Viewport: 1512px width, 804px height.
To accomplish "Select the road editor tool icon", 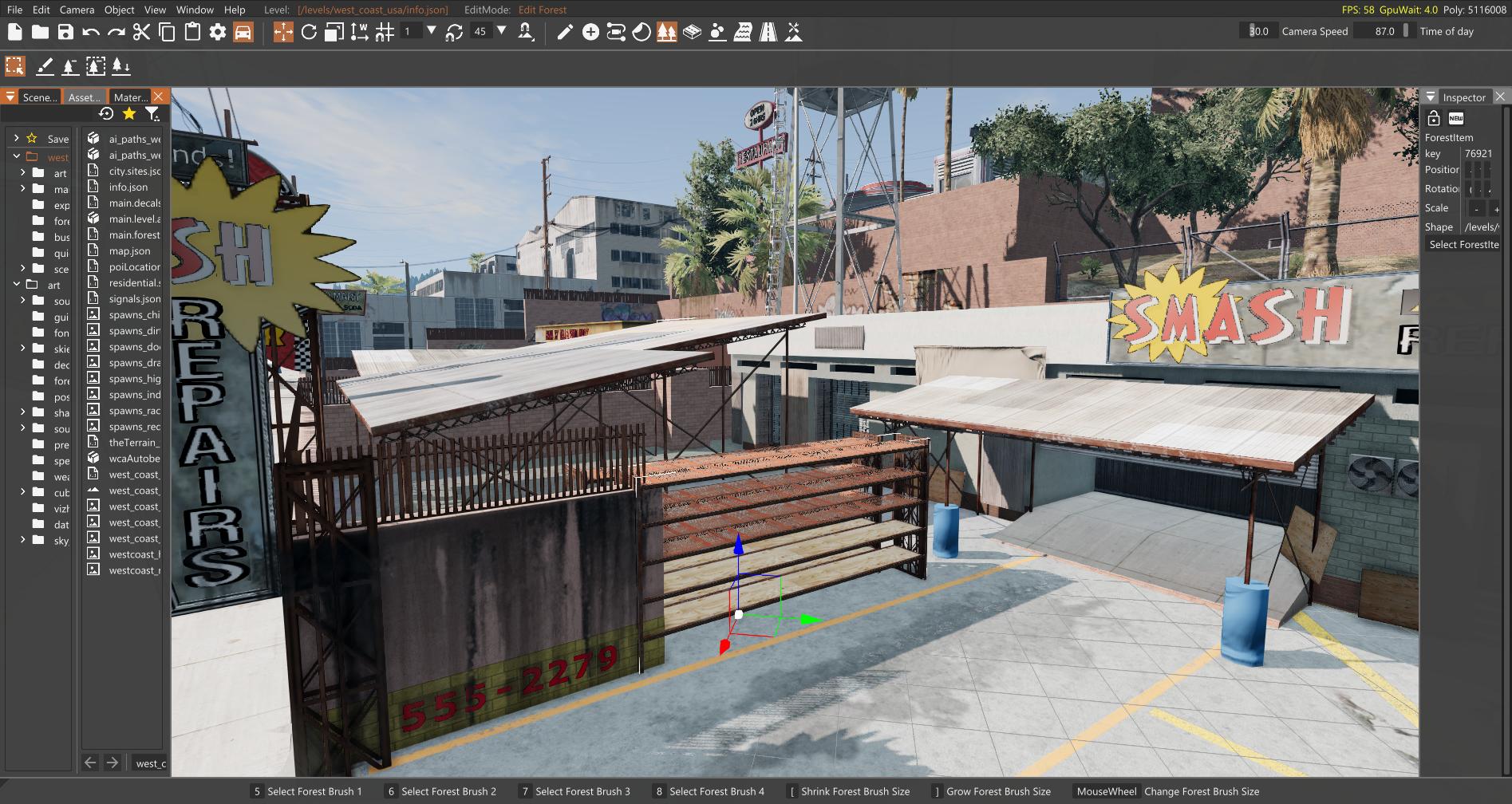I will [768, 32].
